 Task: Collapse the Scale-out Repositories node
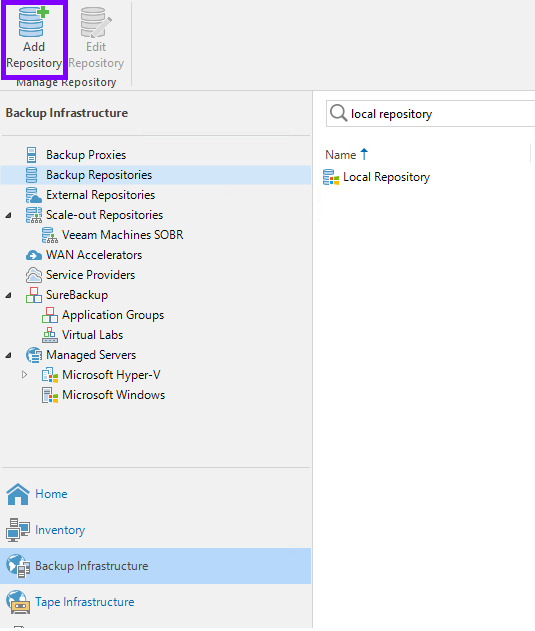pos(8,215)
